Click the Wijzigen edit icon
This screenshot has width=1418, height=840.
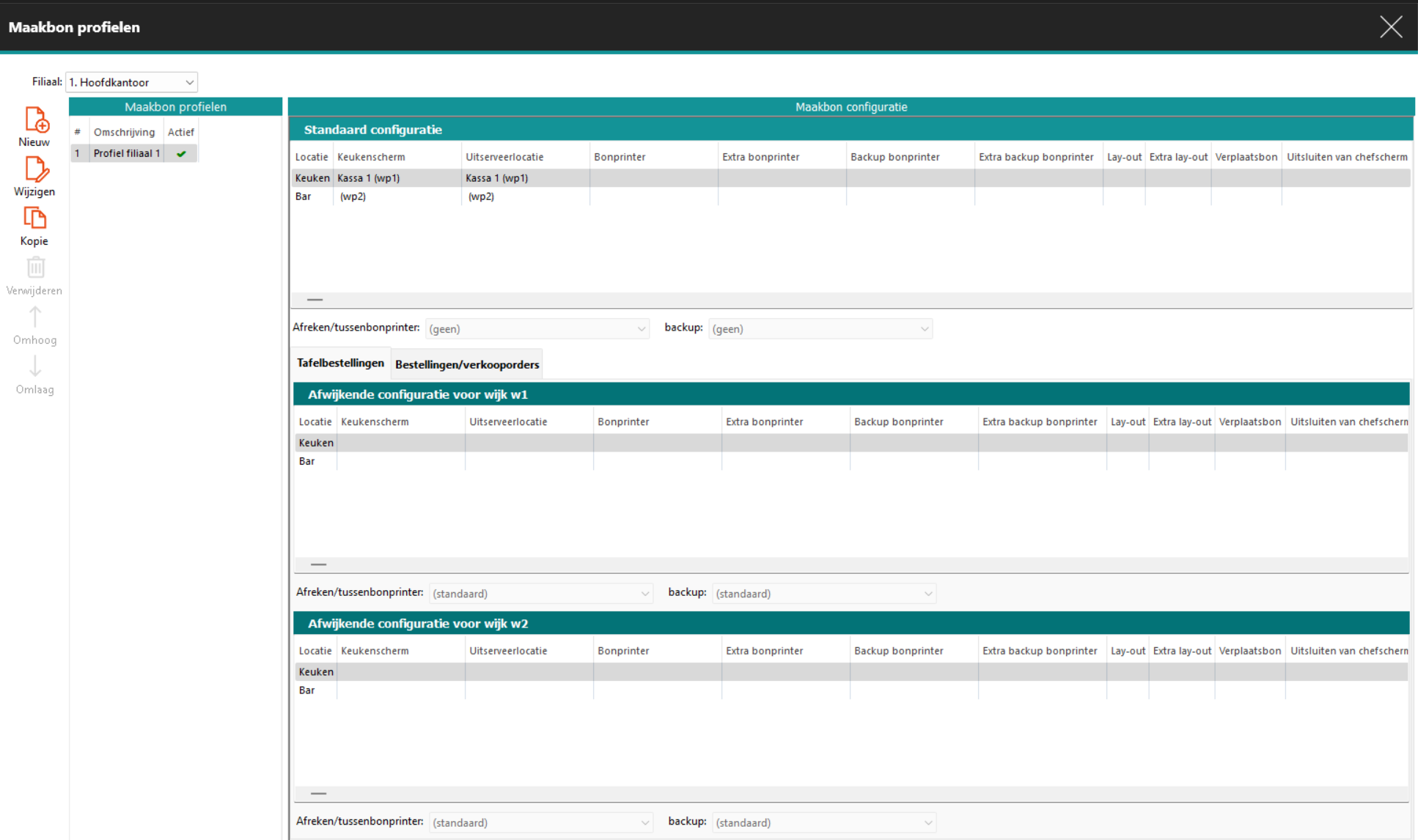(x=35, y=169)
